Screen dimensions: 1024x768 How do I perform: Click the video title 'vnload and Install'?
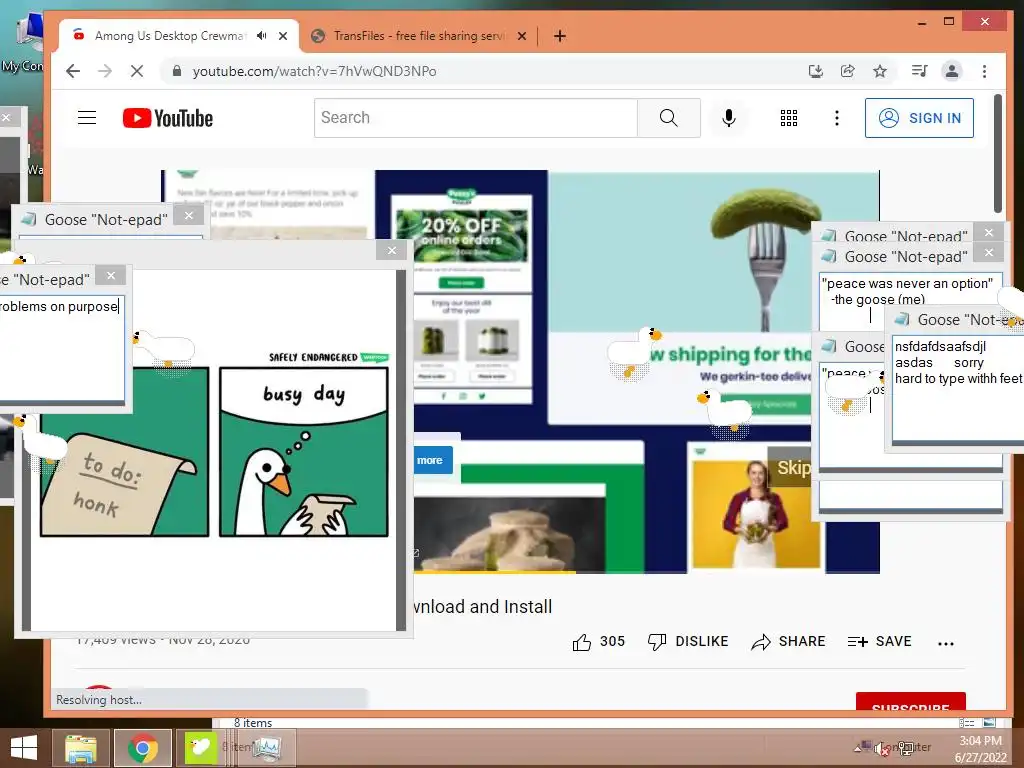point(483,607)
